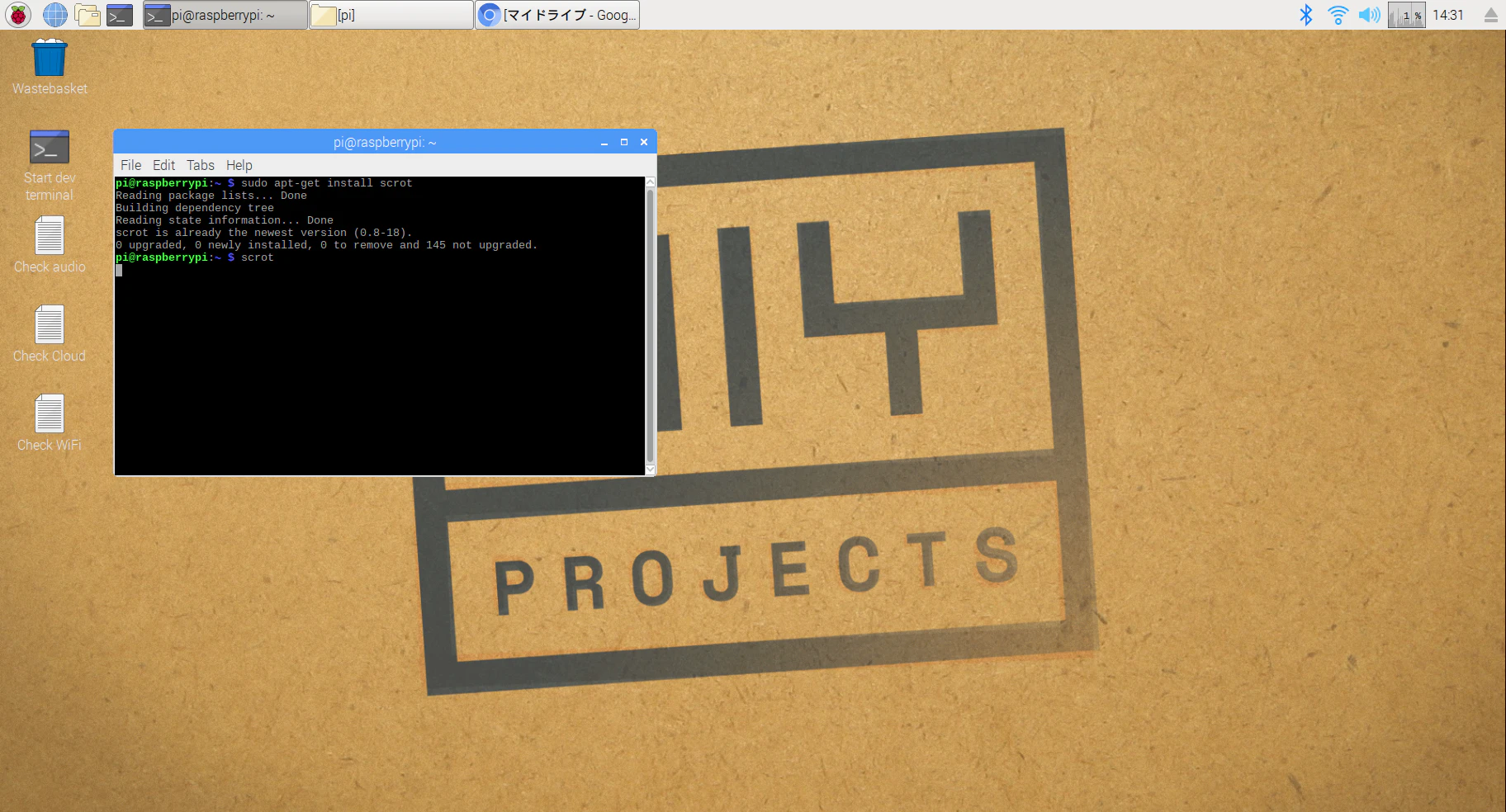Screen dimensions: 1506x812
Task: Click the last prompt line running 'scrot'
Action: click(x=195, y=257)
